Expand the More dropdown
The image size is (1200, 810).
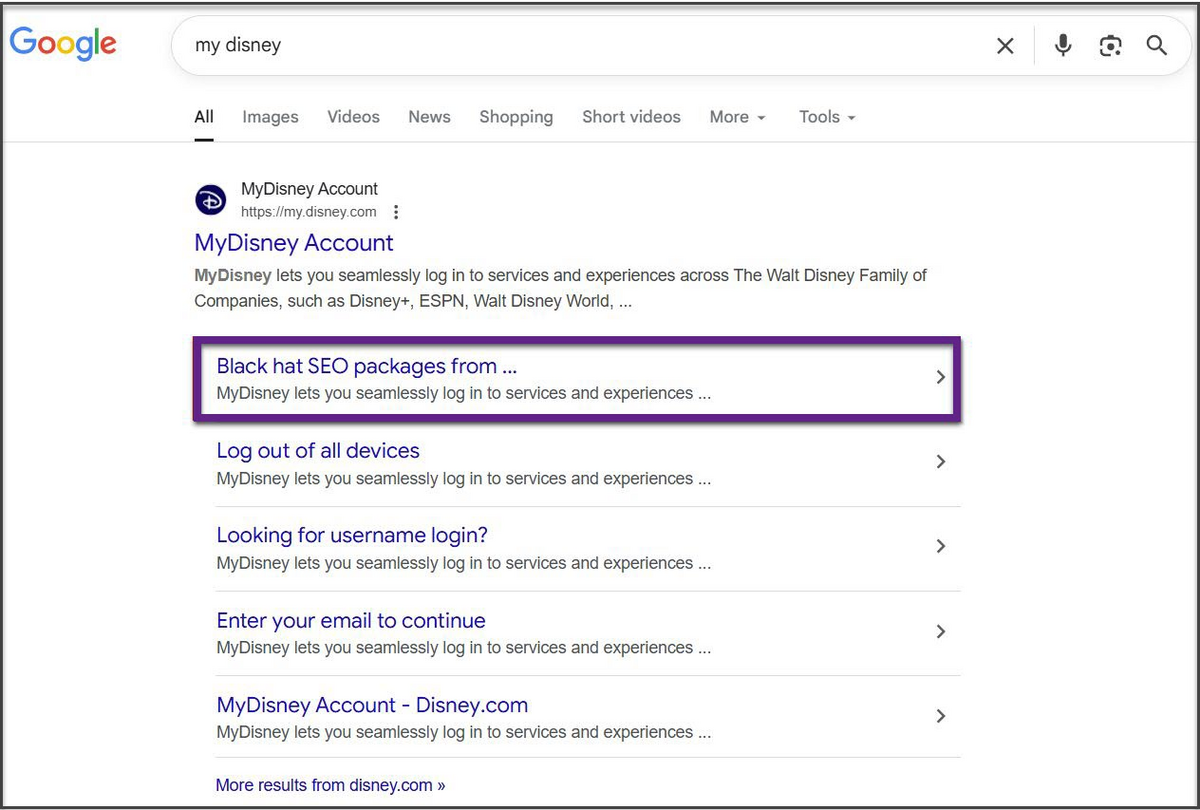click(737, 117)
